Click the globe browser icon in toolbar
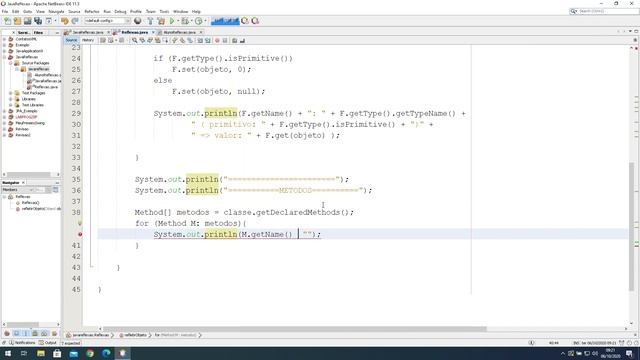640x360 pixels. click(138, 21)
